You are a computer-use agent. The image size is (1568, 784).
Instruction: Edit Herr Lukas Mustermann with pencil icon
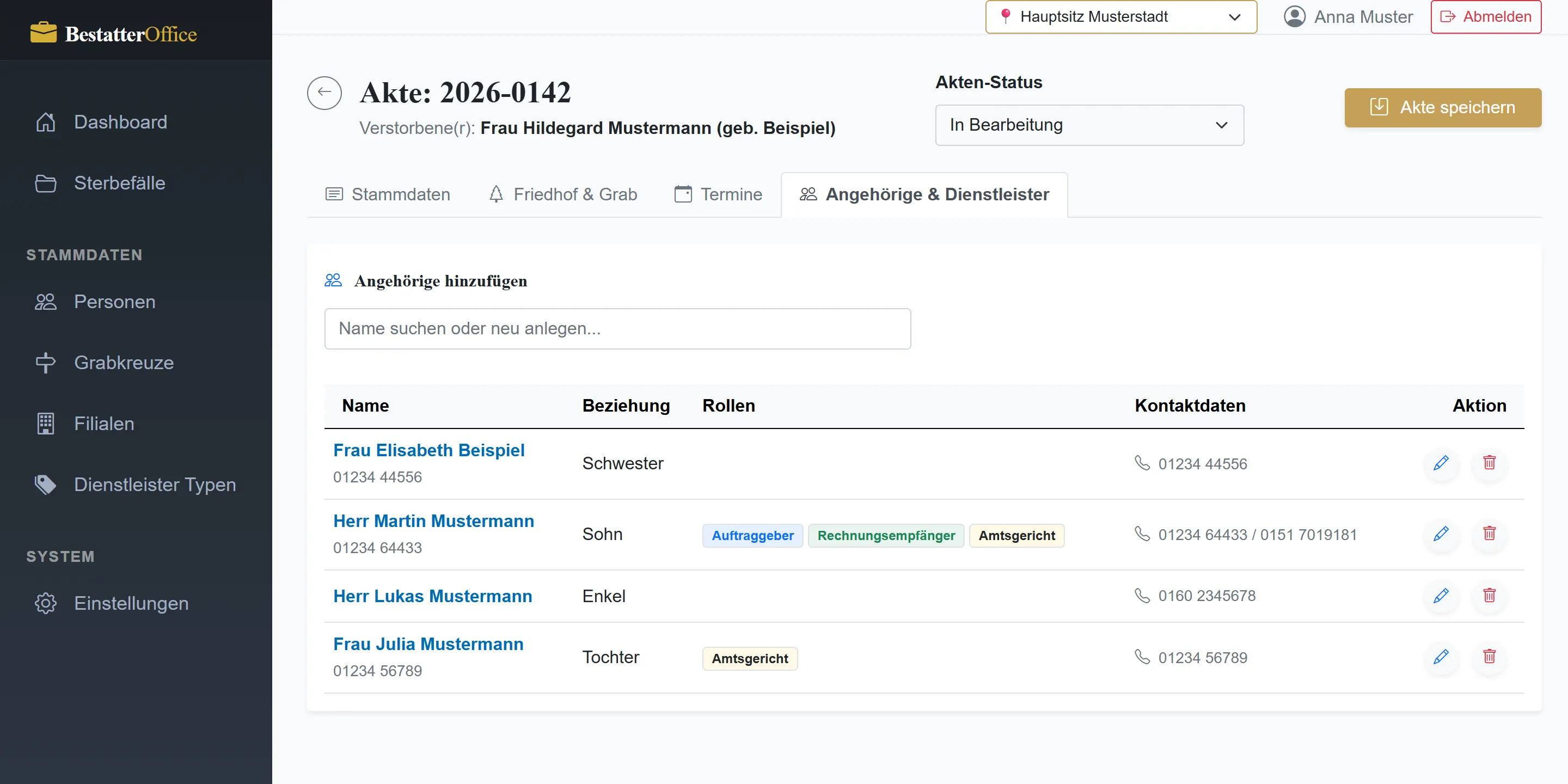(x=1441, y=596)
